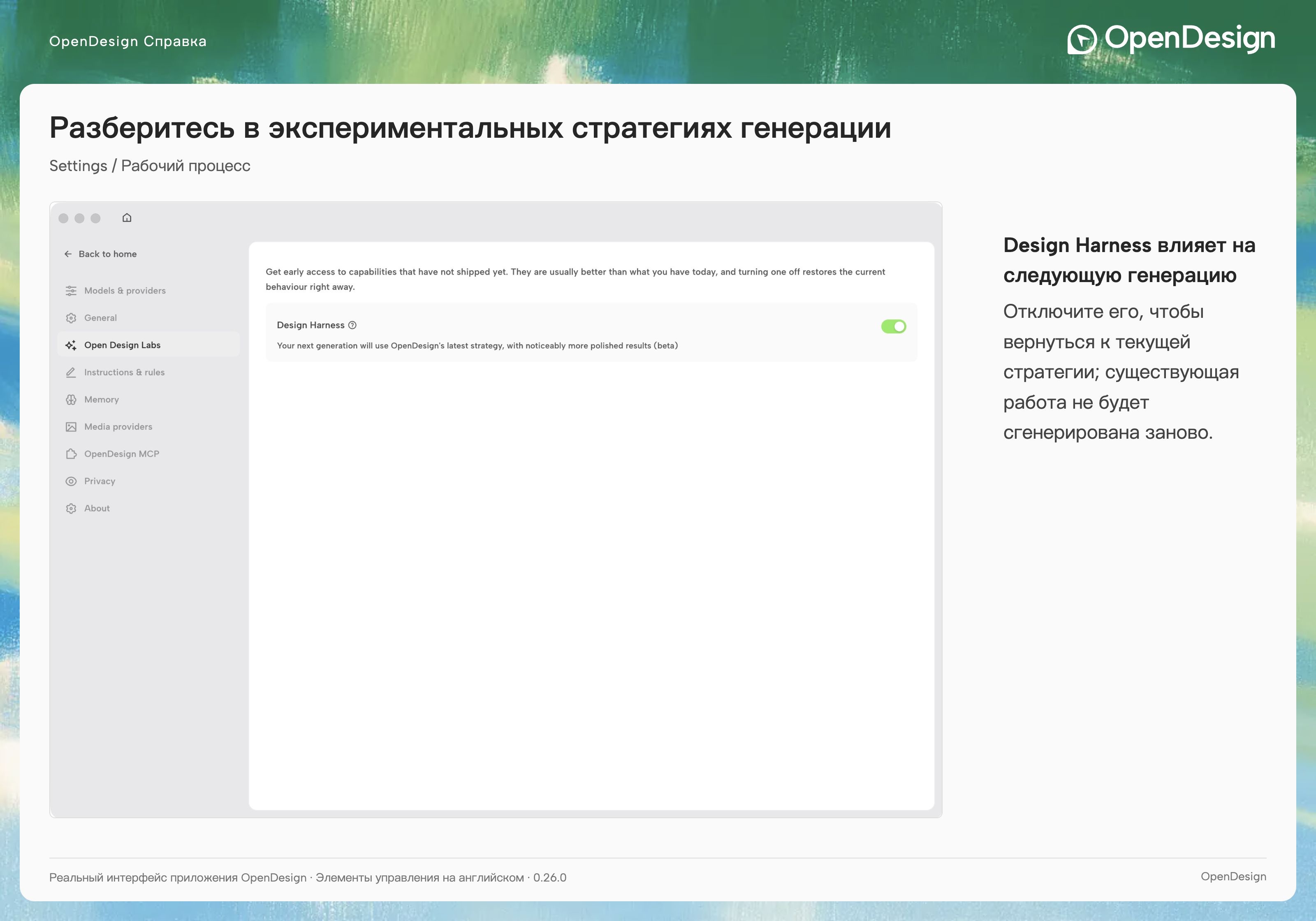Image resolution: width=1316 pixels, height=921 pixels.
Task: Click the home icon in the title bar
Action: tap(127, 218)
